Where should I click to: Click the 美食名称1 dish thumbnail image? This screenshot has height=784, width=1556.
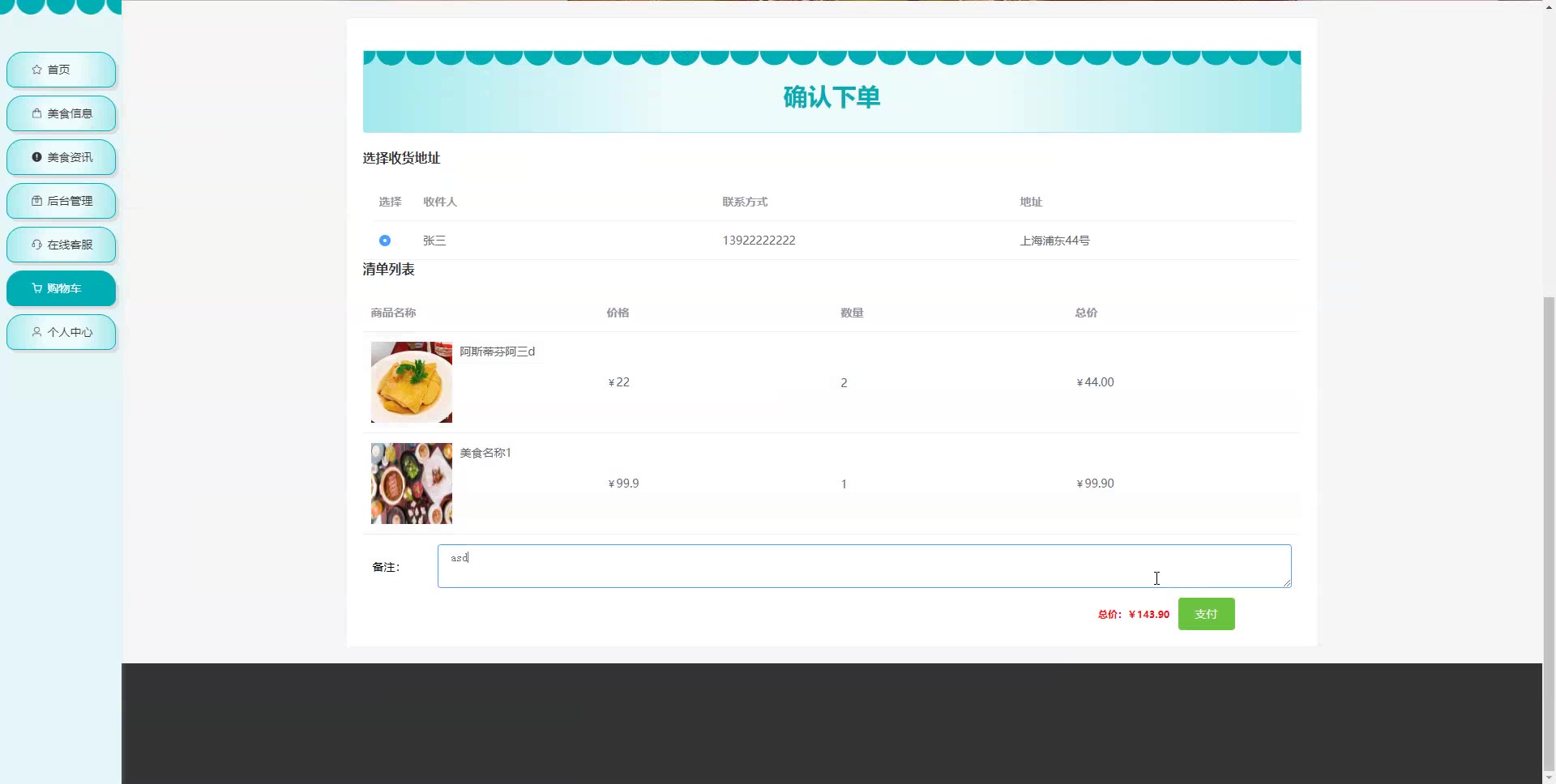tap(412, 484)
